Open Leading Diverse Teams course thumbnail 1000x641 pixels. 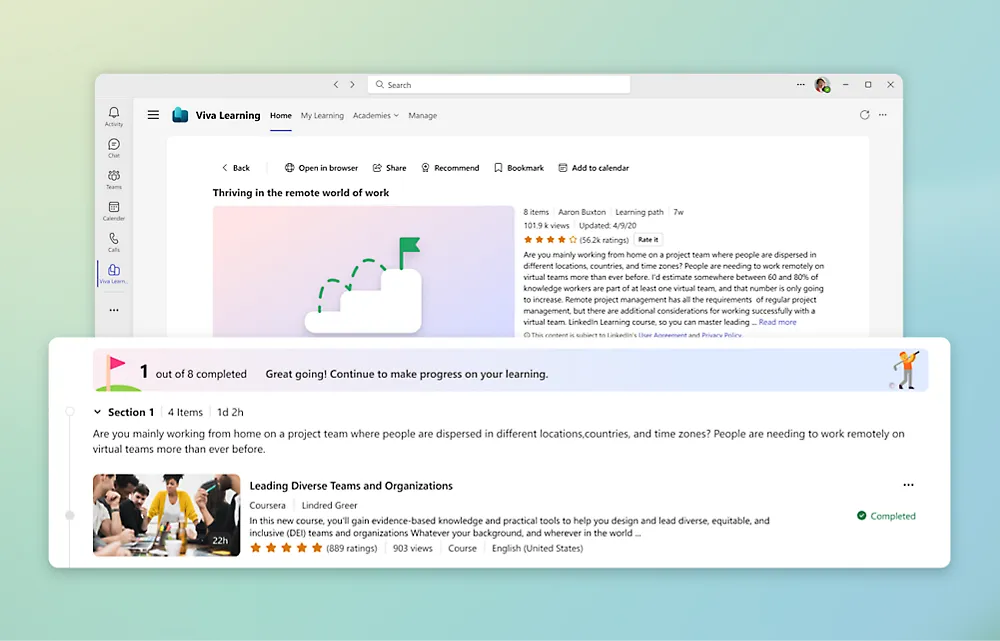click(166, 515)
